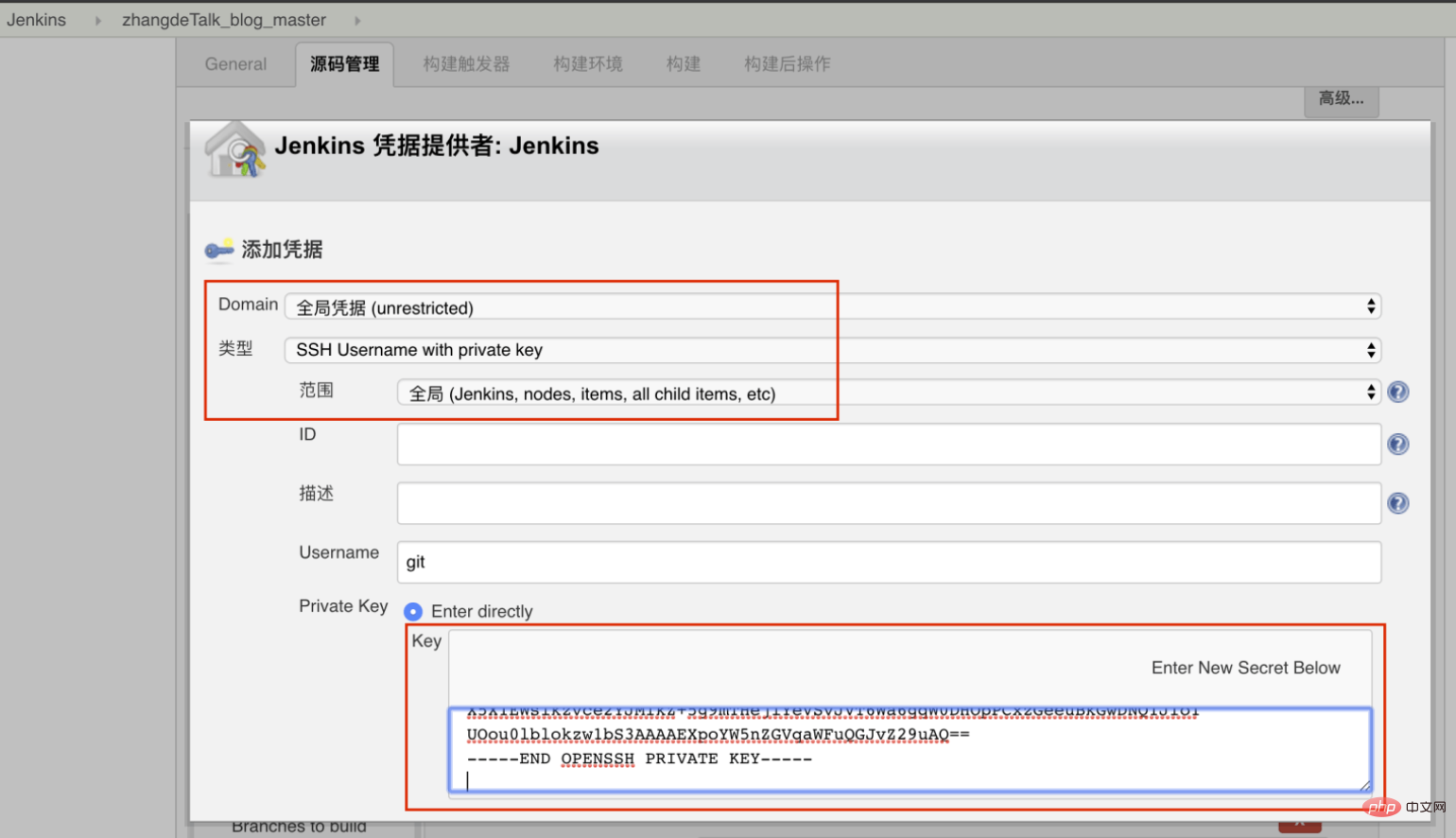Click the Enter New Secret Below text
The height and width of the screenshot is (838, 1456).
[x=1245, y=668]
